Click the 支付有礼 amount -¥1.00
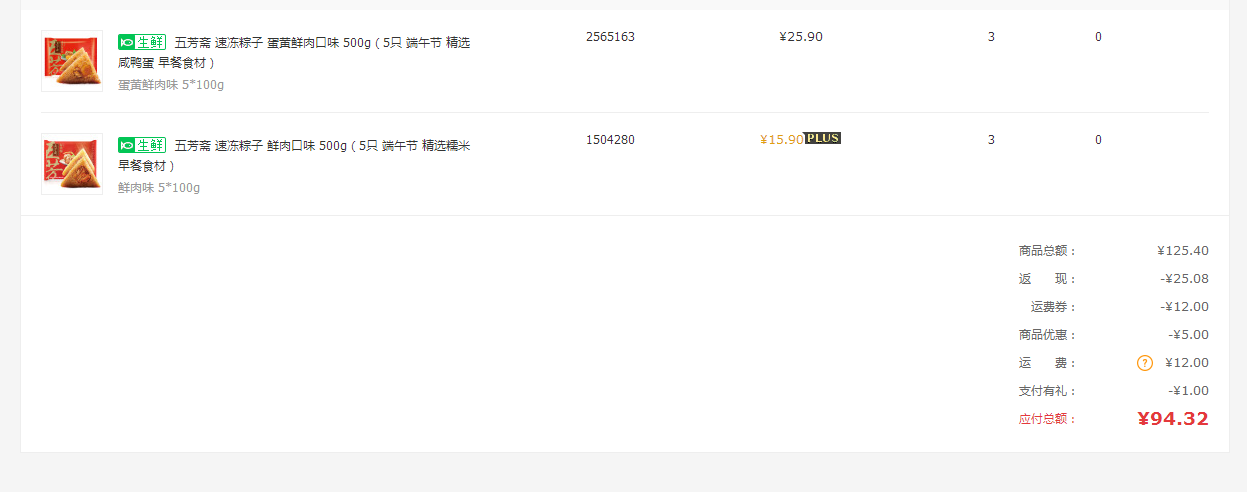 1188,391
